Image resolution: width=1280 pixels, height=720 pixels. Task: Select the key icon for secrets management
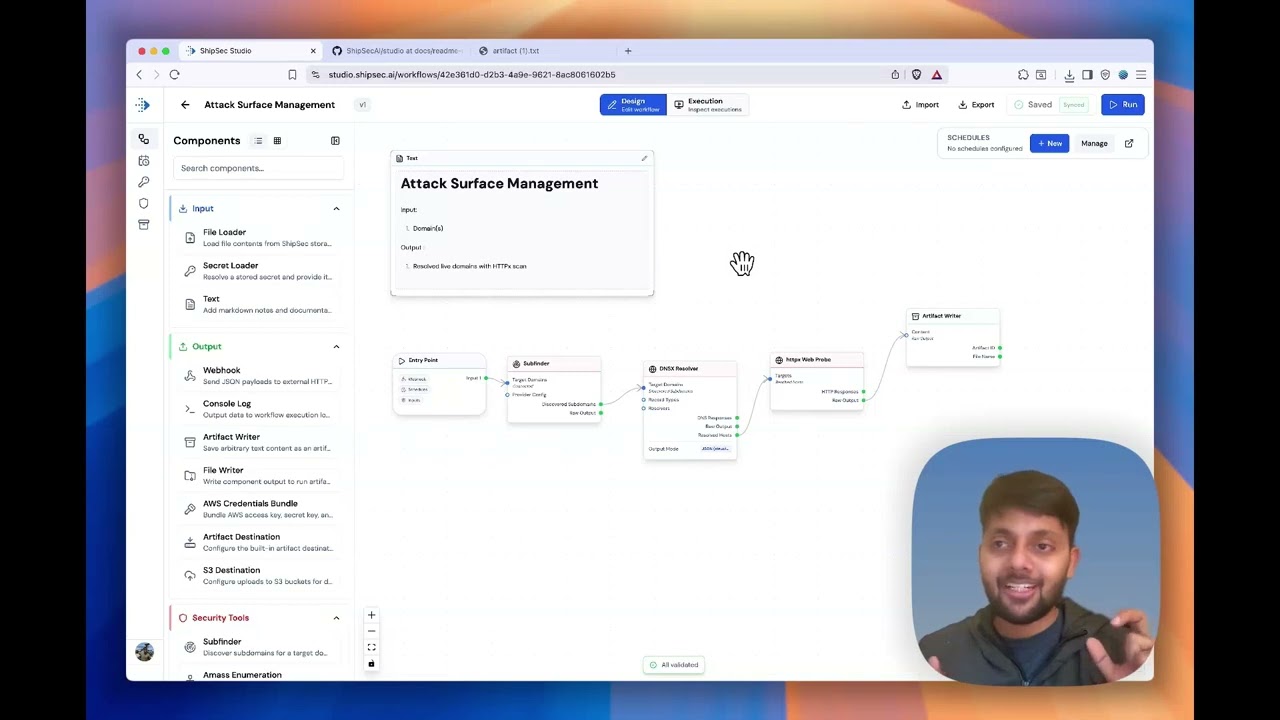pos(144,182)
